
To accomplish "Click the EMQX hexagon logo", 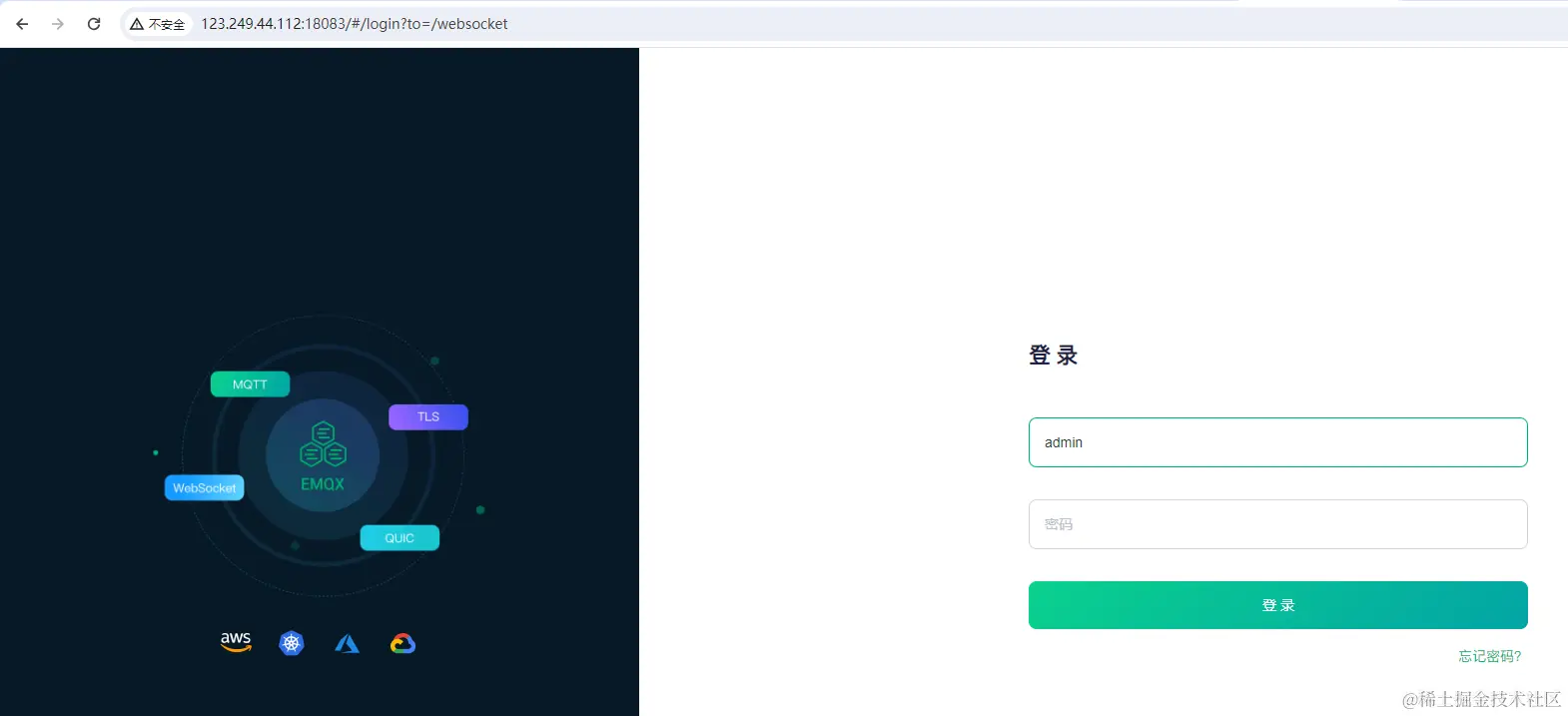I will (x=323, y=444).
